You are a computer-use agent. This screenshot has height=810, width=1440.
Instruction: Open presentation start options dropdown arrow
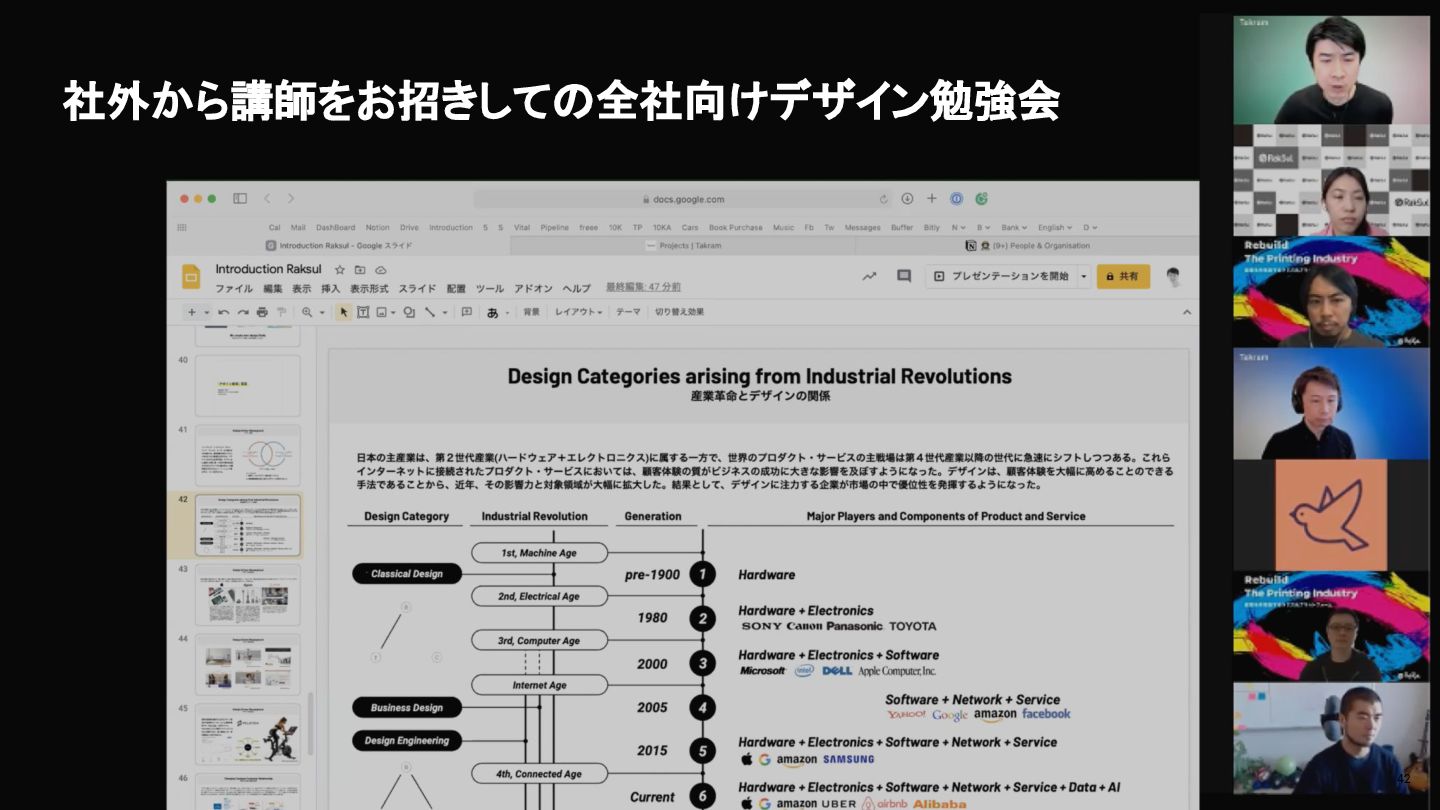coord(1084,276)
